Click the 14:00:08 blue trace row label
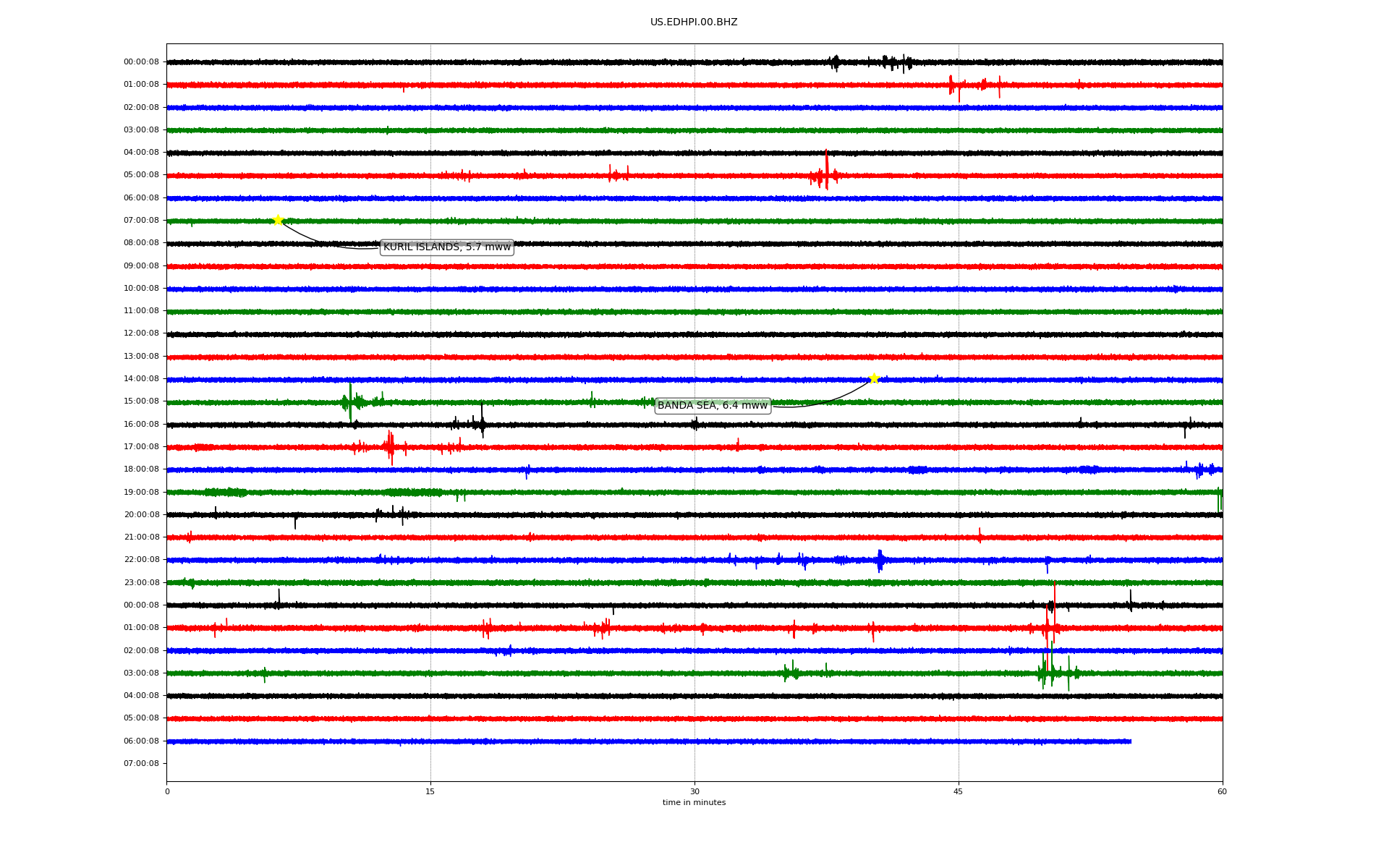1389x868 pixels. click(x=141, y=379)
